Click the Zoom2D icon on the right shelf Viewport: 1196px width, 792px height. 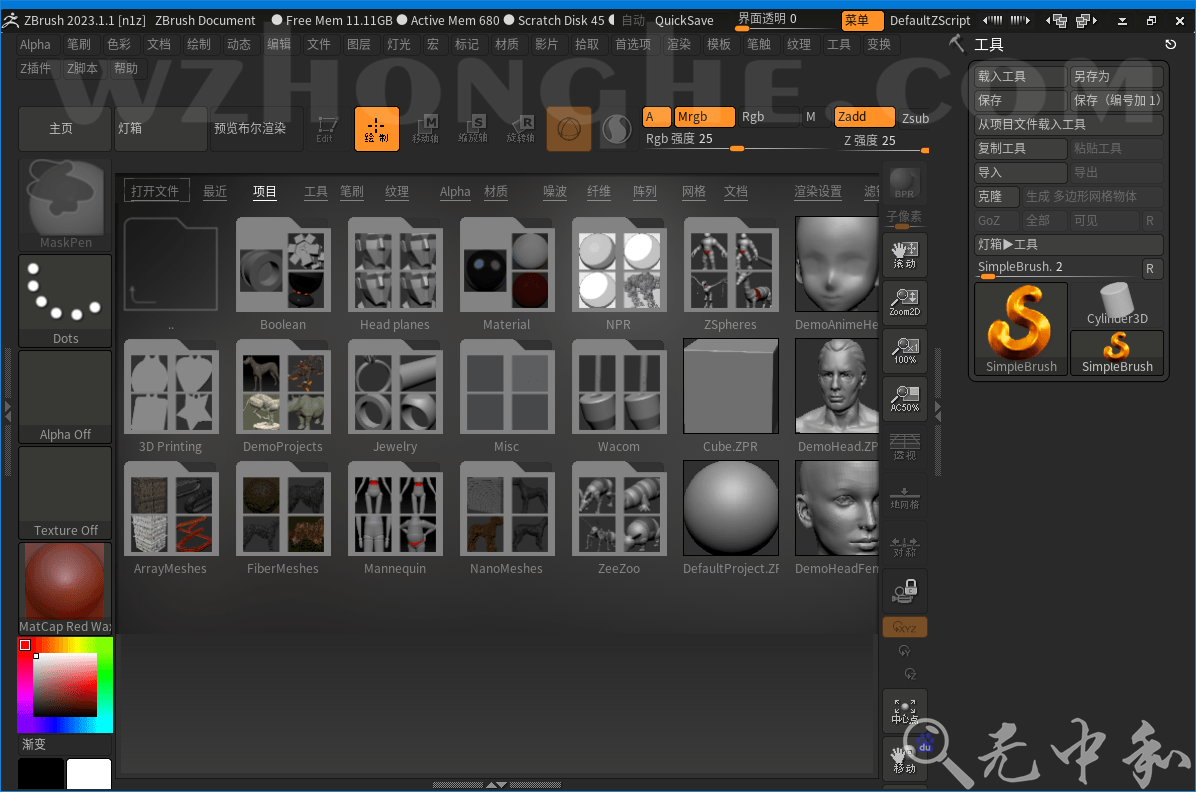904,302
